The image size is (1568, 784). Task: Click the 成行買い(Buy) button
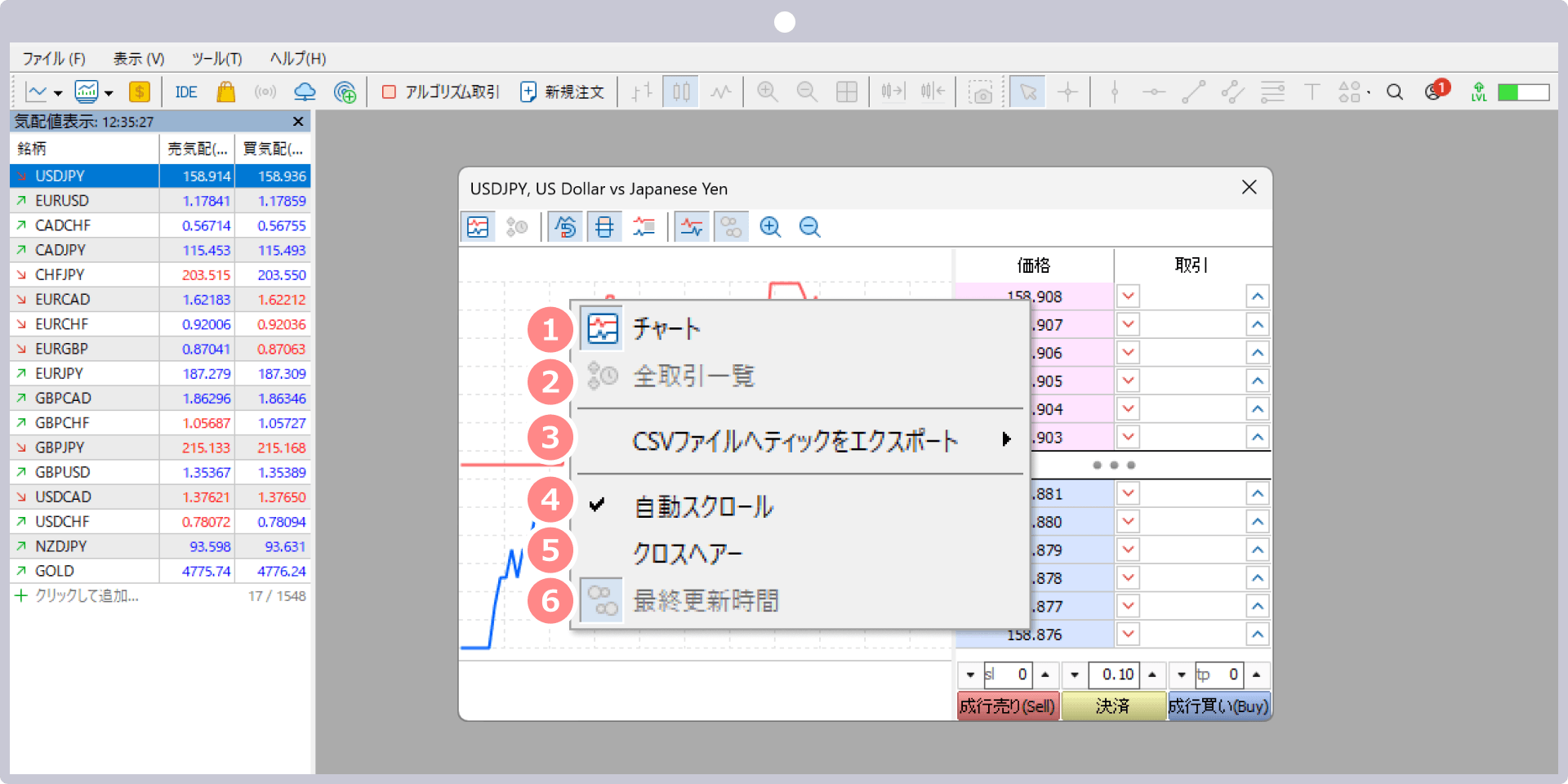[1218, 706]
